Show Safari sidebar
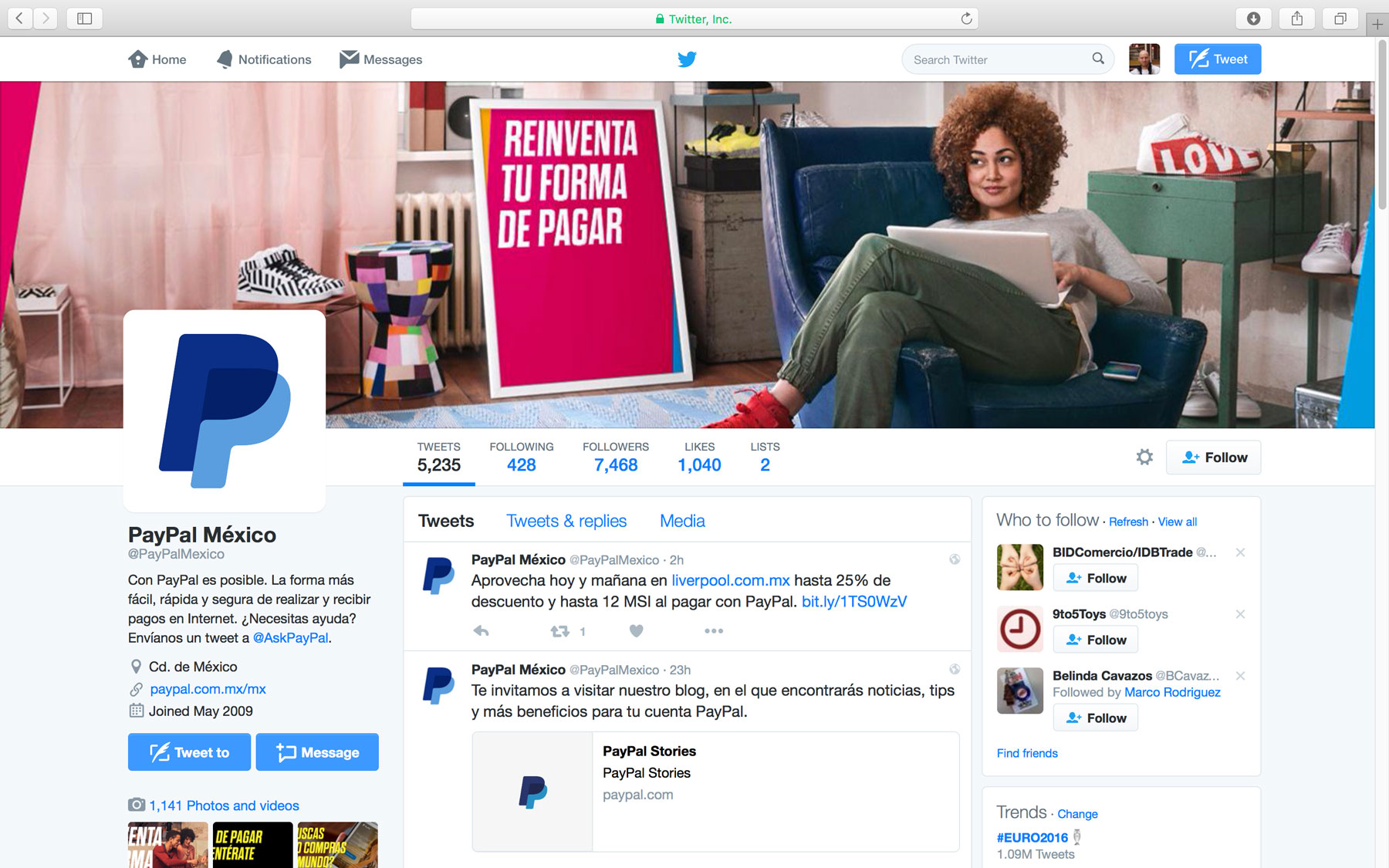 point(85,19)
